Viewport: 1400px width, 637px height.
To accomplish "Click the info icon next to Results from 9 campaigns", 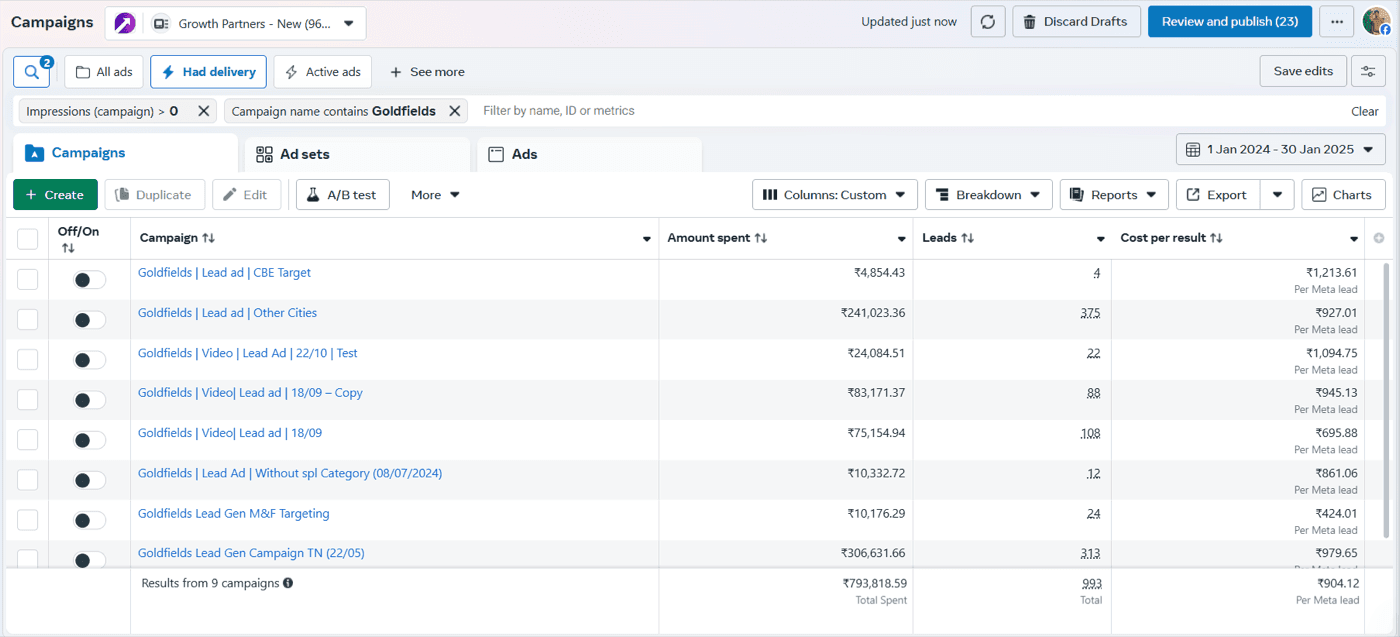I will [x=288, y=583].
